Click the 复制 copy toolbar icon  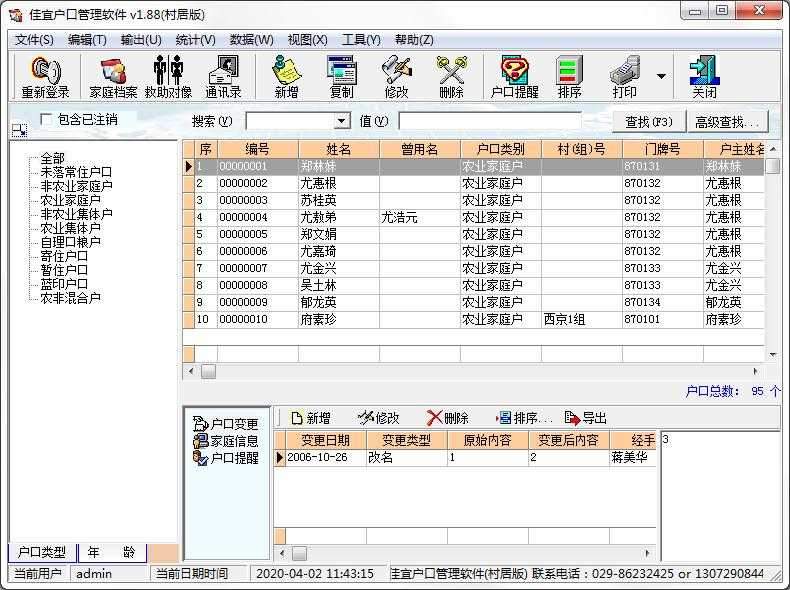(341, 77)
